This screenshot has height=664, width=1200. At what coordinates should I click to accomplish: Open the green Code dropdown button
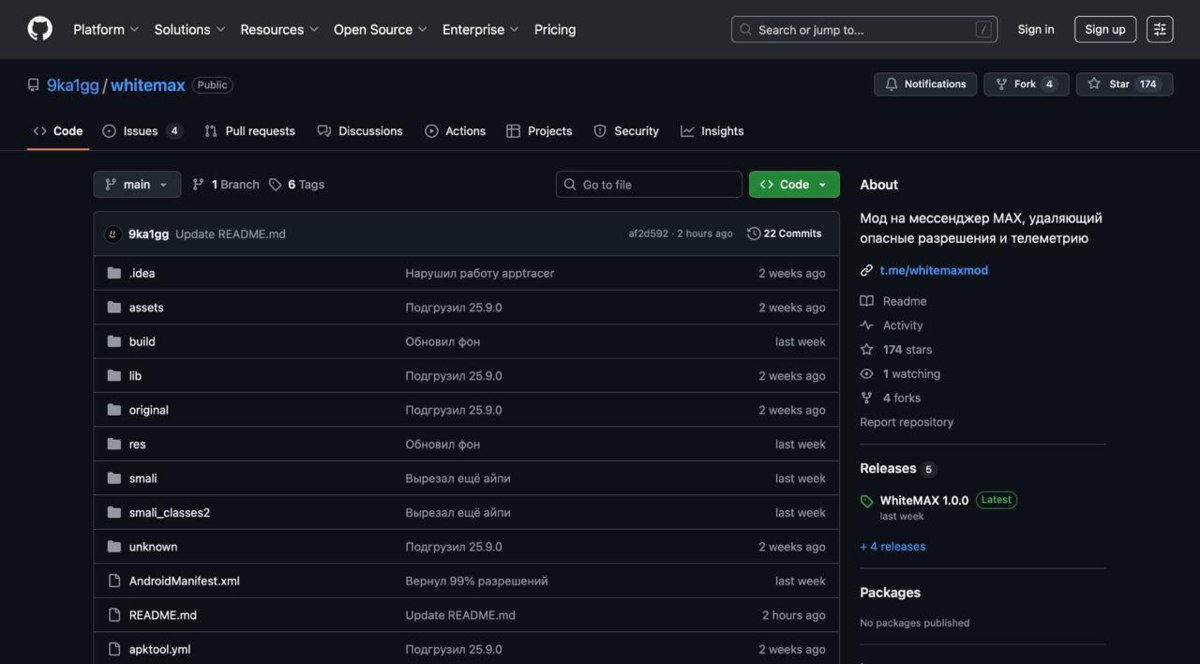click(x=794, y=184)
